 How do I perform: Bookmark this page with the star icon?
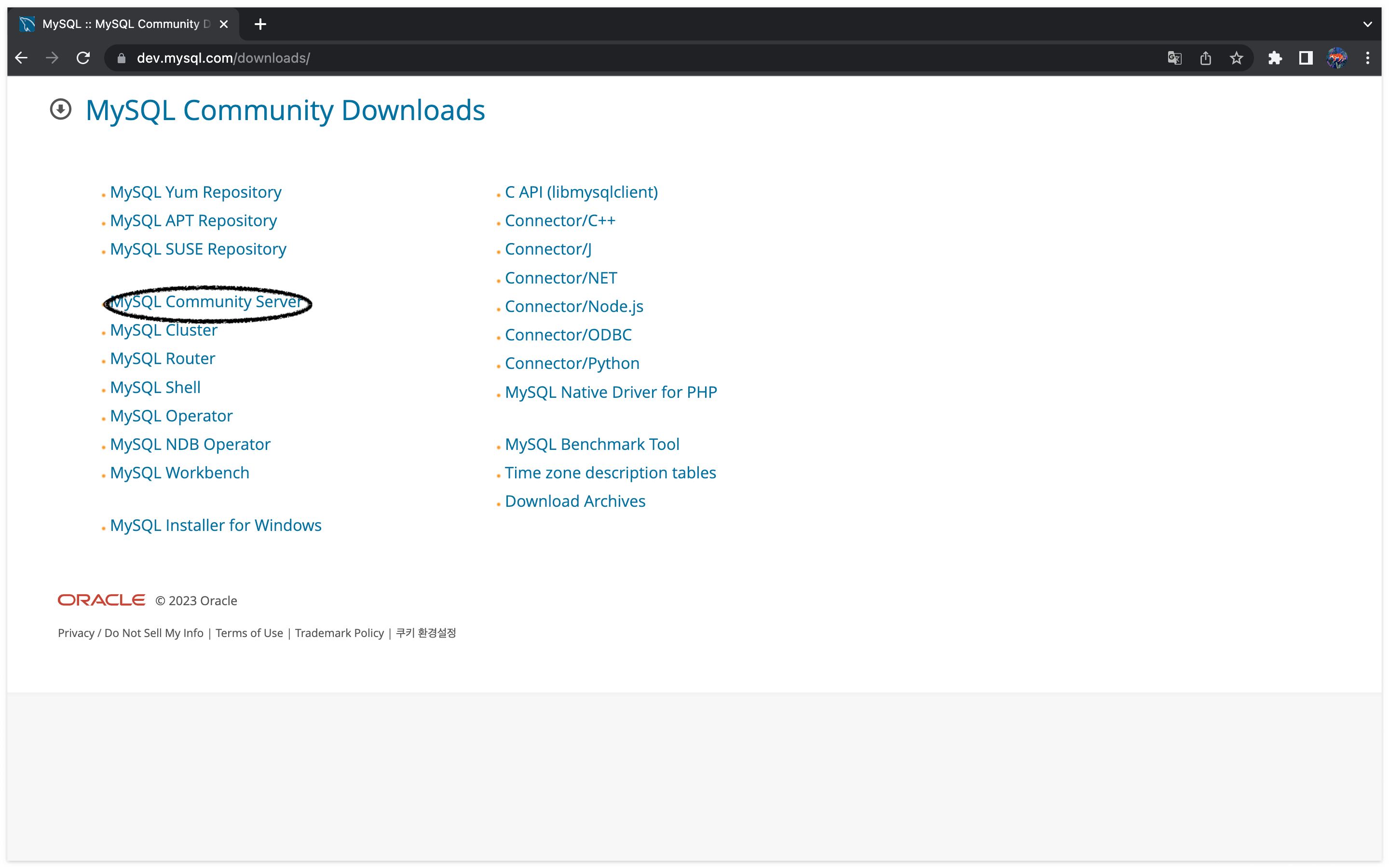[x=1236, y=58]
